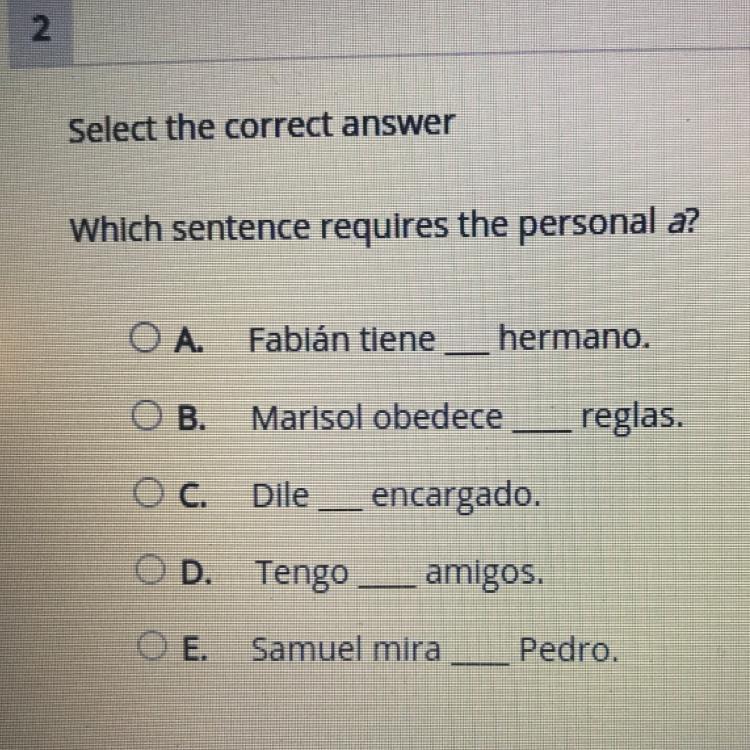Choose answer text 'Samuel mira Pedro'
The image size is (750, 750).
pos(435,650)
